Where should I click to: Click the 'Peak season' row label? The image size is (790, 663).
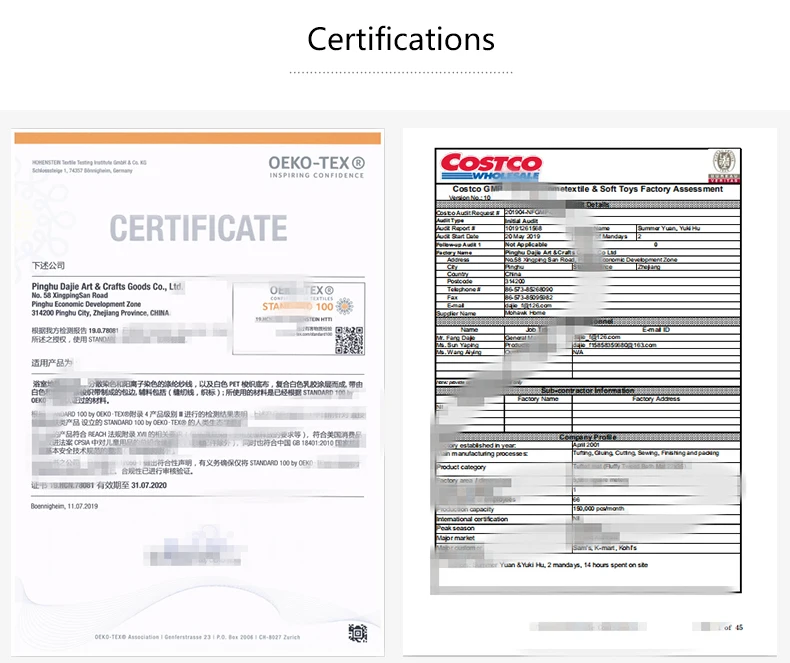pyautogui.click(x=455, y=528)
